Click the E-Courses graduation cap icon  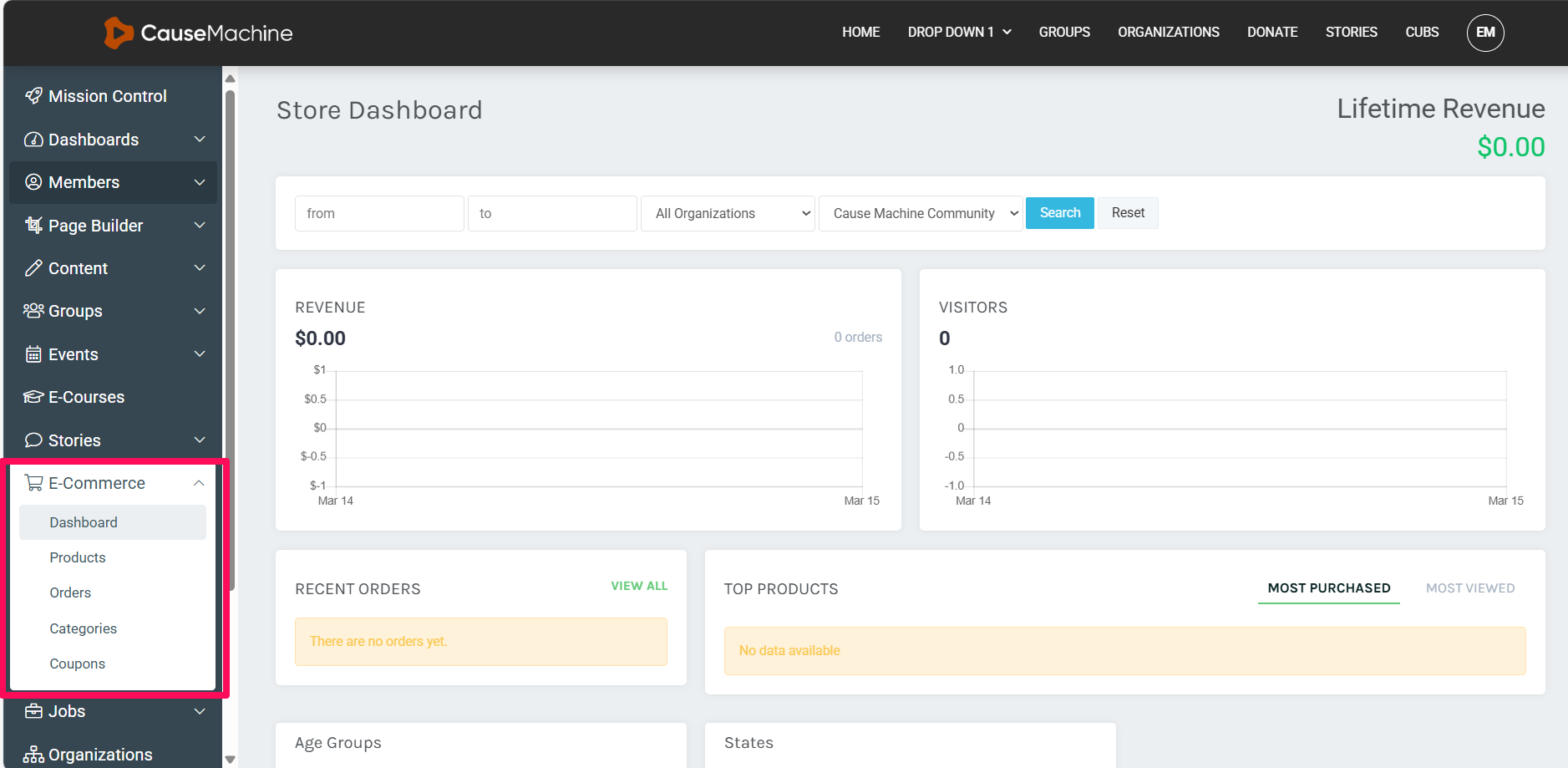(33, 397)
